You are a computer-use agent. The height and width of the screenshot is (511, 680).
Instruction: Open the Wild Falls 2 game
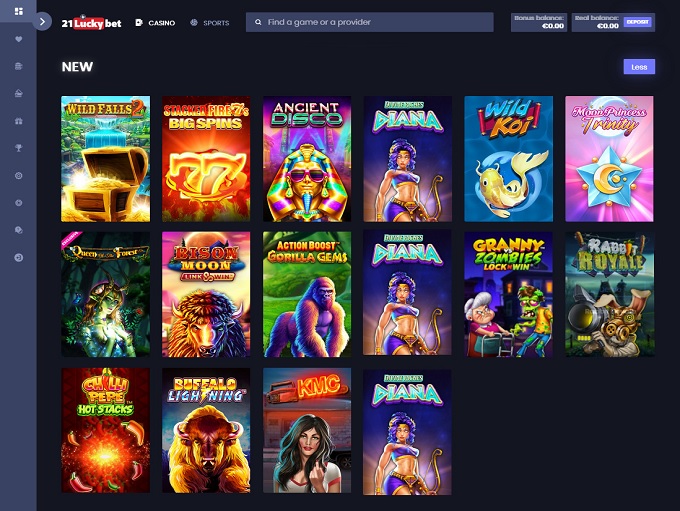tap(105, 158)
